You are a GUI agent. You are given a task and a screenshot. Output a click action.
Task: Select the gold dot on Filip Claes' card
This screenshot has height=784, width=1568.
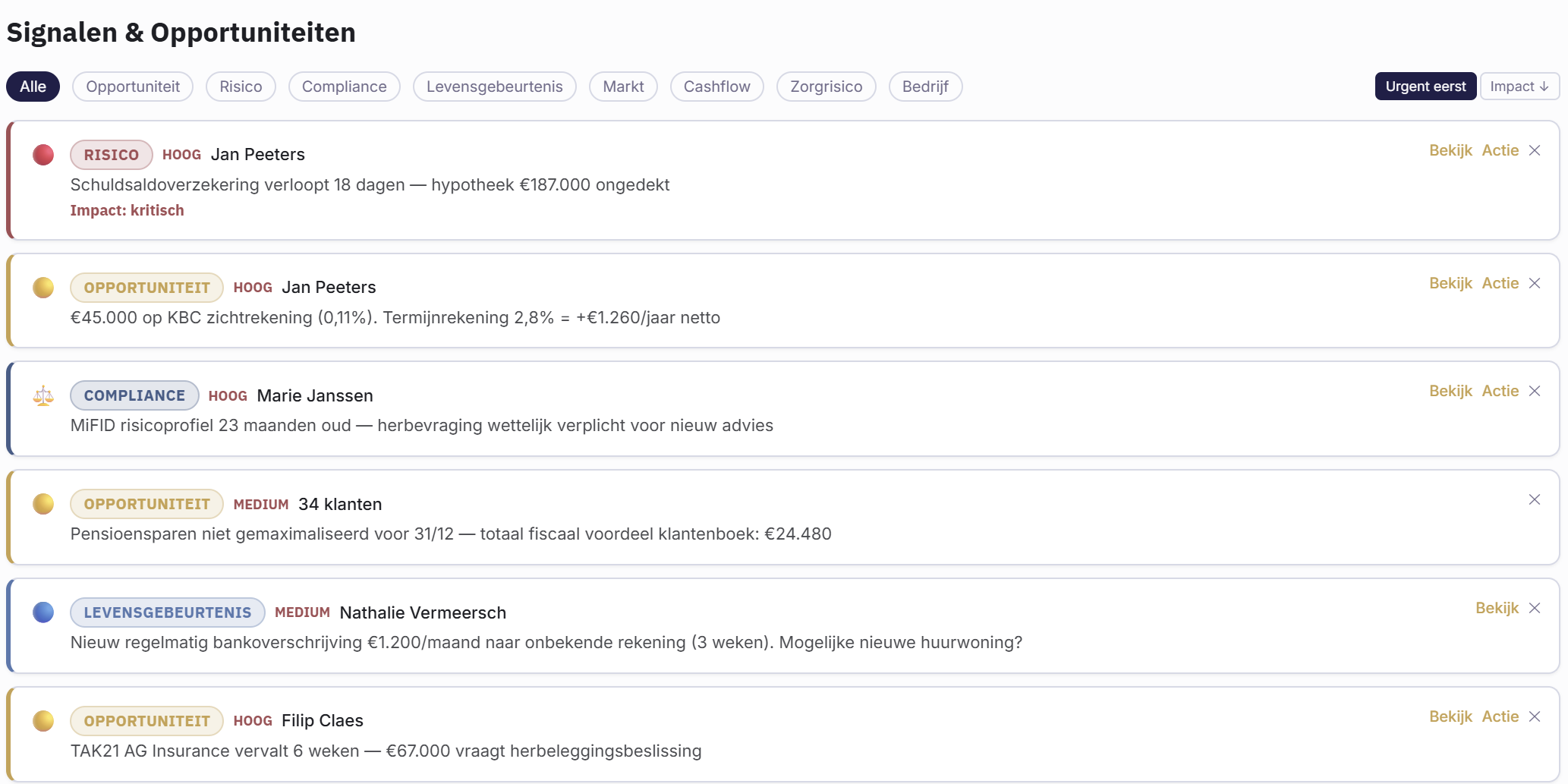43,720
